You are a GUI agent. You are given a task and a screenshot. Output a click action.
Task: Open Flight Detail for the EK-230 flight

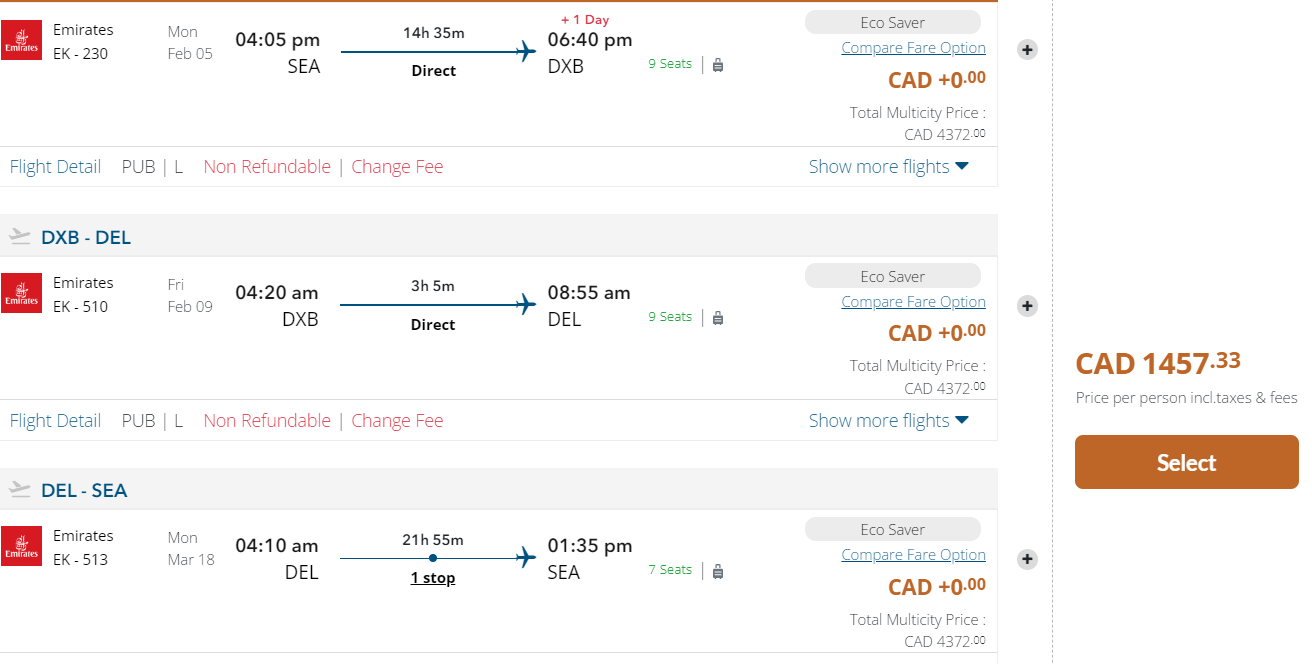coord(55,167)
